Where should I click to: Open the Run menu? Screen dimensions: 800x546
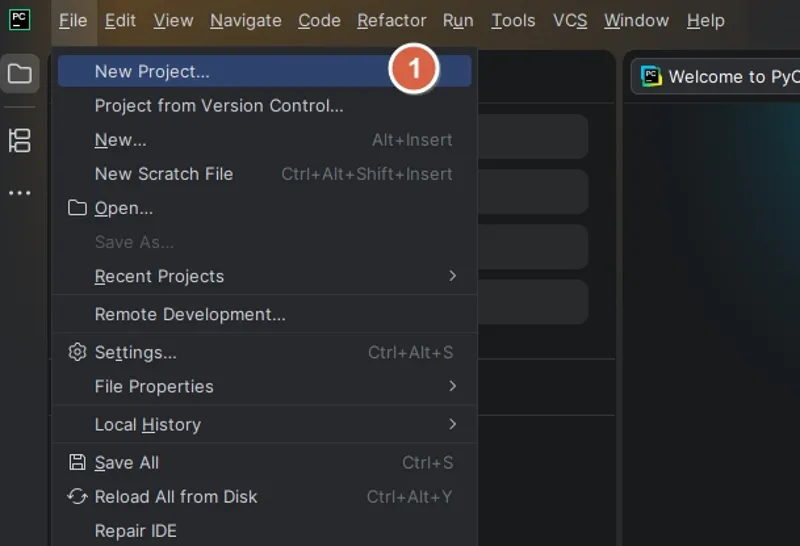458,20
